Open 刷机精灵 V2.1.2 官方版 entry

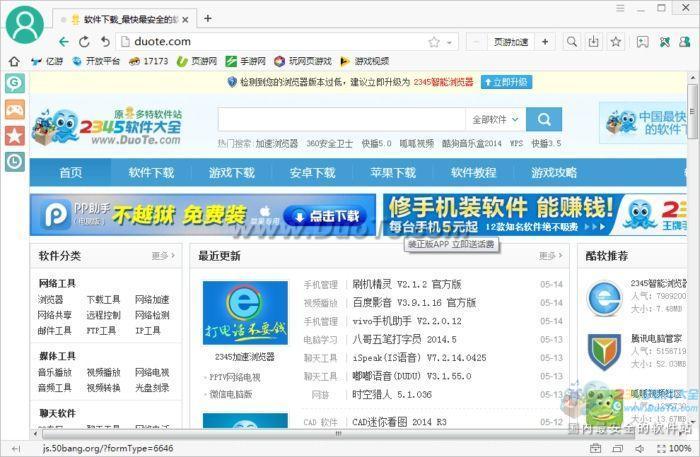click(x=406, y=284)
